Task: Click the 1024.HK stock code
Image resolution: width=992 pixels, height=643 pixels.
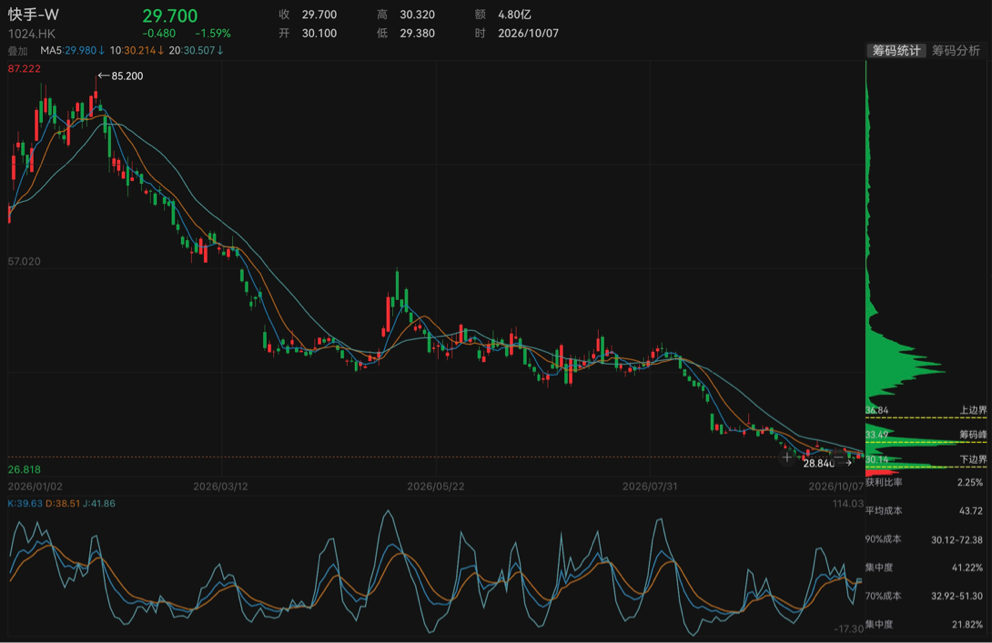Action: click(x=32, y=34)
